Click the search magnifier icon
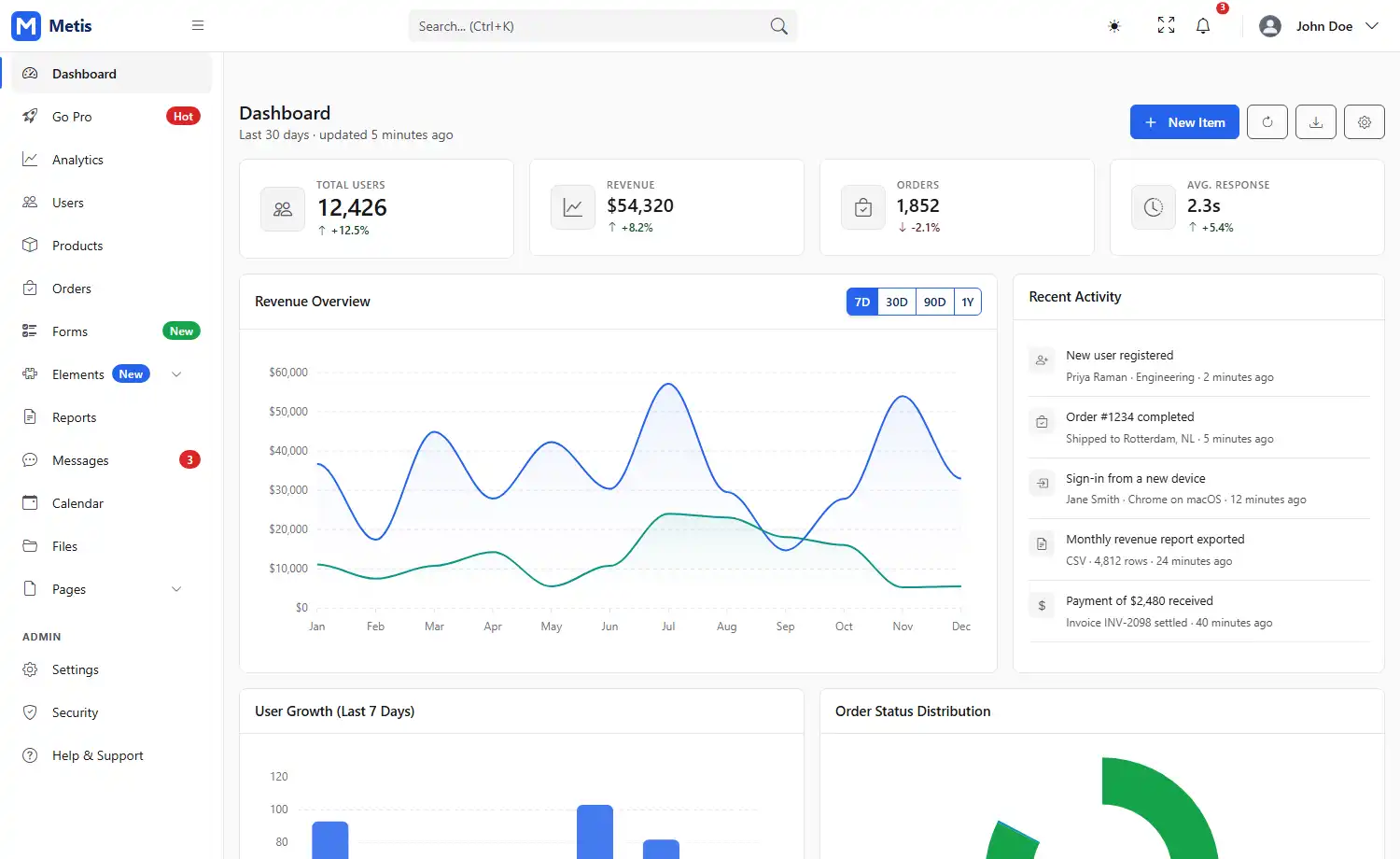Viewport: 1400px width, 859px height. point(778,26)
